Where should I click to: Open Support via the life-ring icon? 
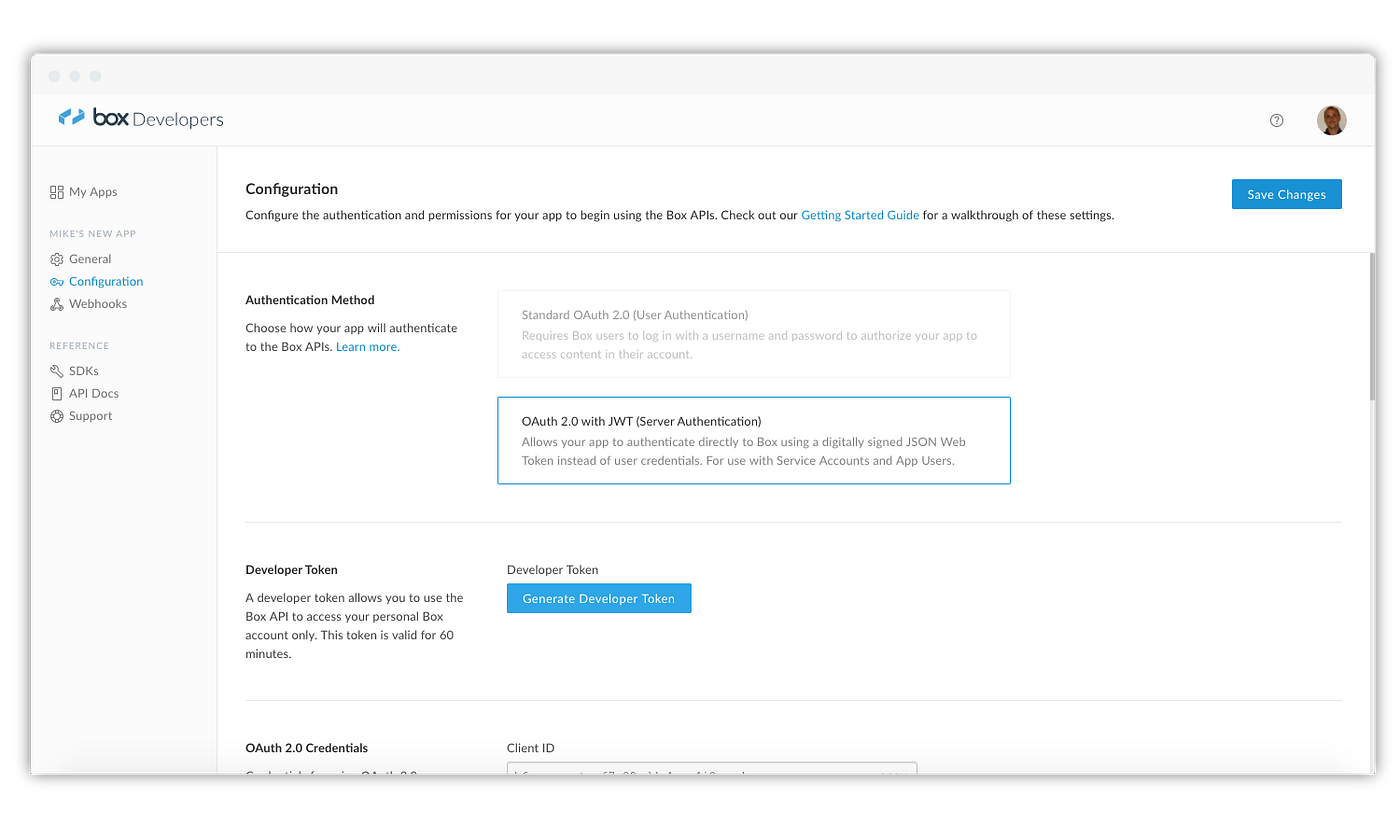[x=56, y=415]
